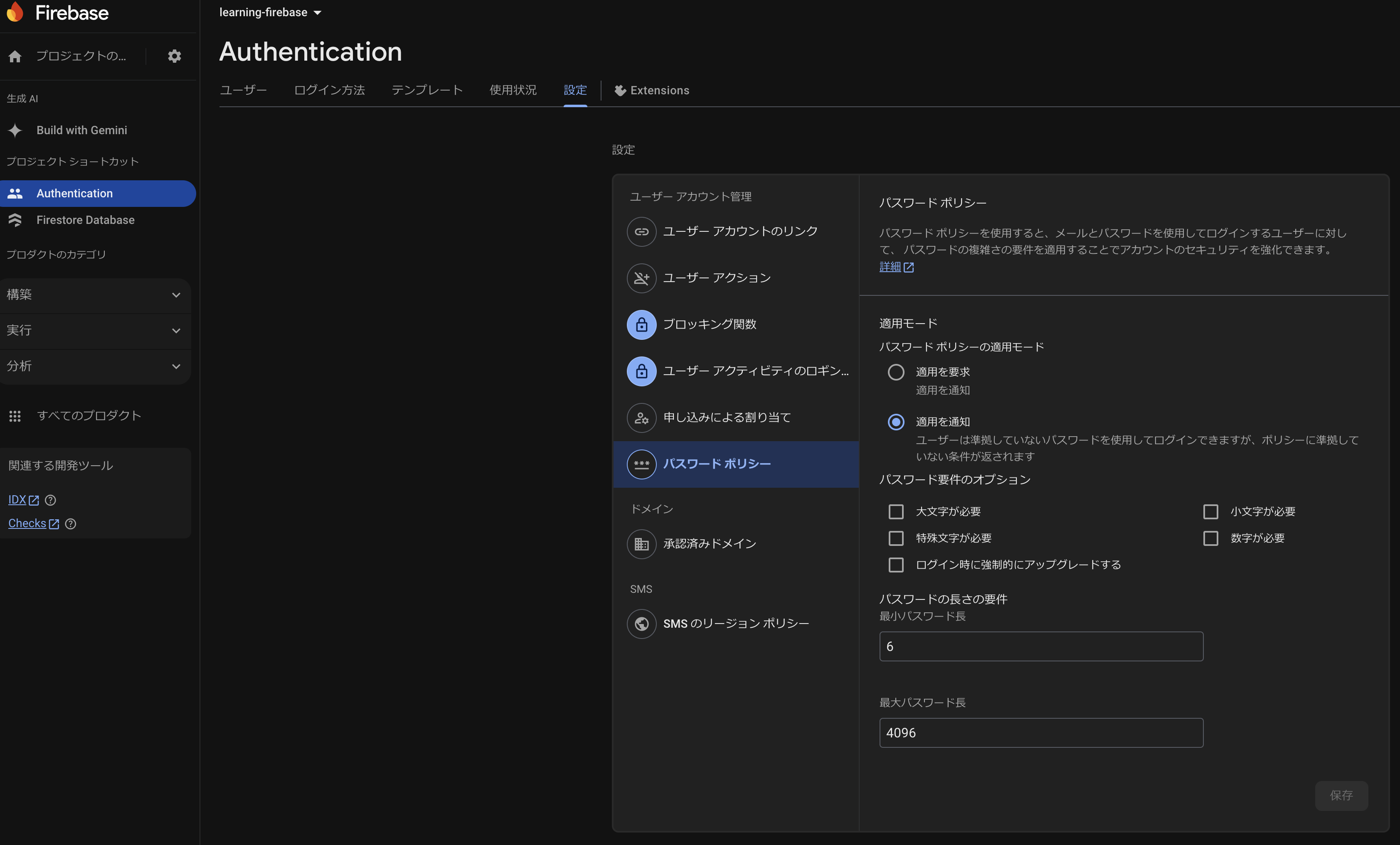The height and width of the screenshot is (845, 1400).
Task: Open all products grid icon
Action: click(x=15, y=416)
